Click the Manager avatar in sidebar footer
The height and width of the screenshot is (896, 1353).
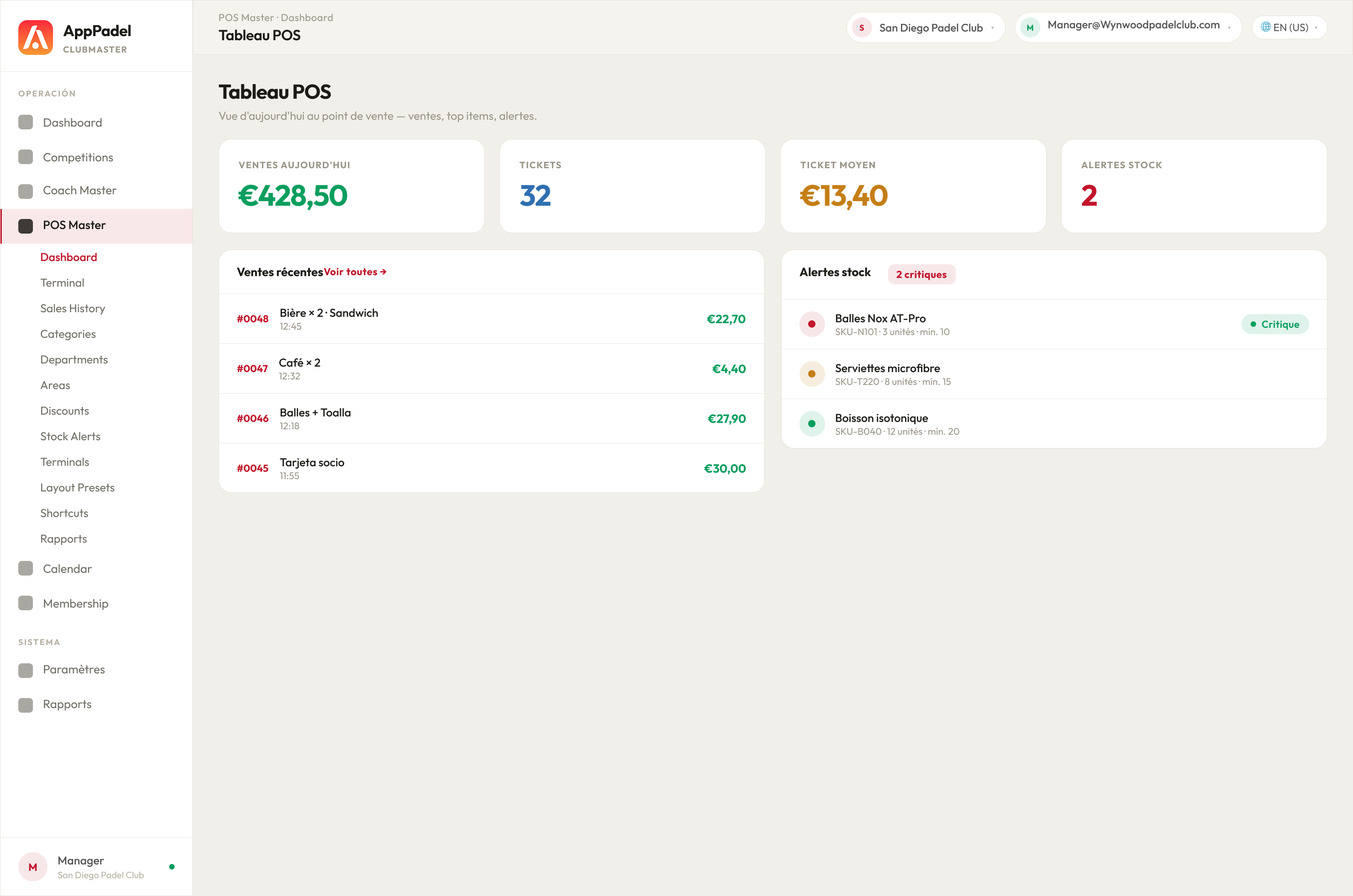[x=32, y=867]
